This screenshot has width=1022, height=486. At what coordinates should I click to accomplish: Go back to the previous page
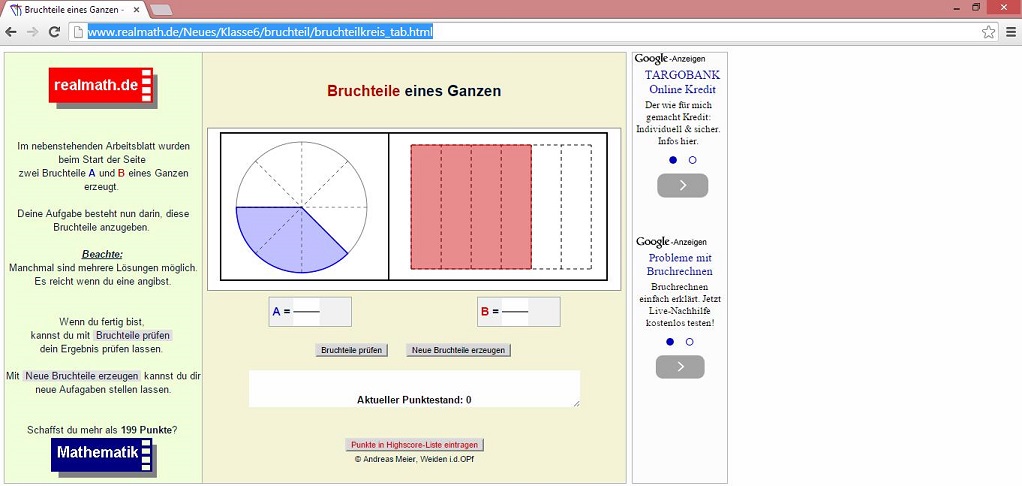click(11, 32)
